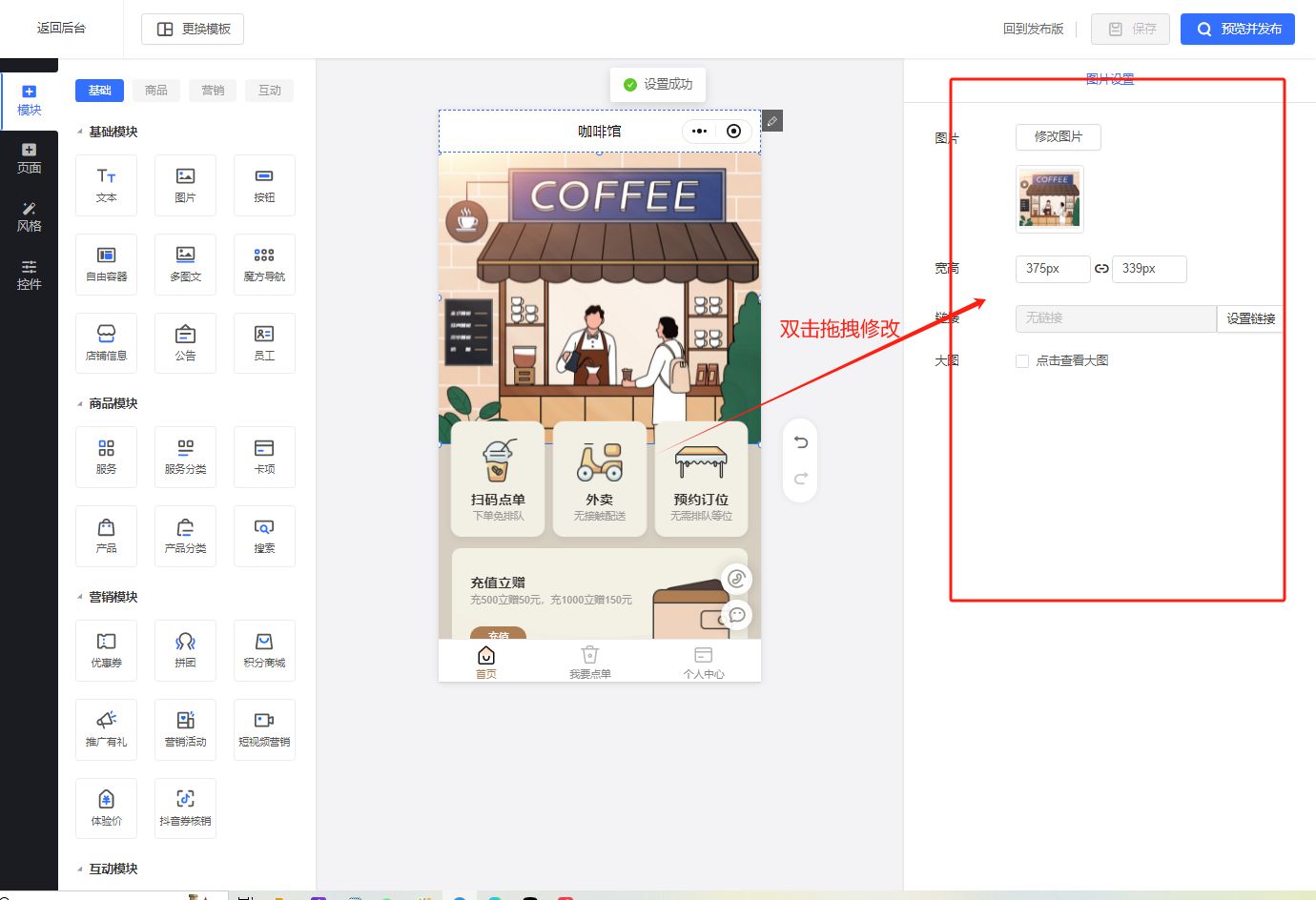Select the 图片 image module
Image resolution: width=1316 pixels, height=900 pixels.
[x=185, y=185]
